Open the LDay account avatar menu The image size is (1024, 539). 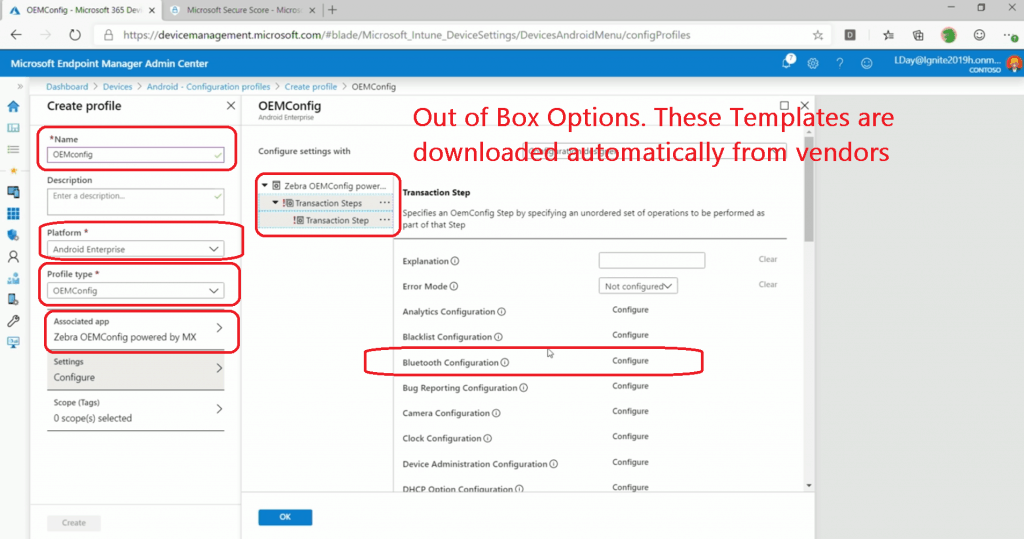tap(1014, 63)
